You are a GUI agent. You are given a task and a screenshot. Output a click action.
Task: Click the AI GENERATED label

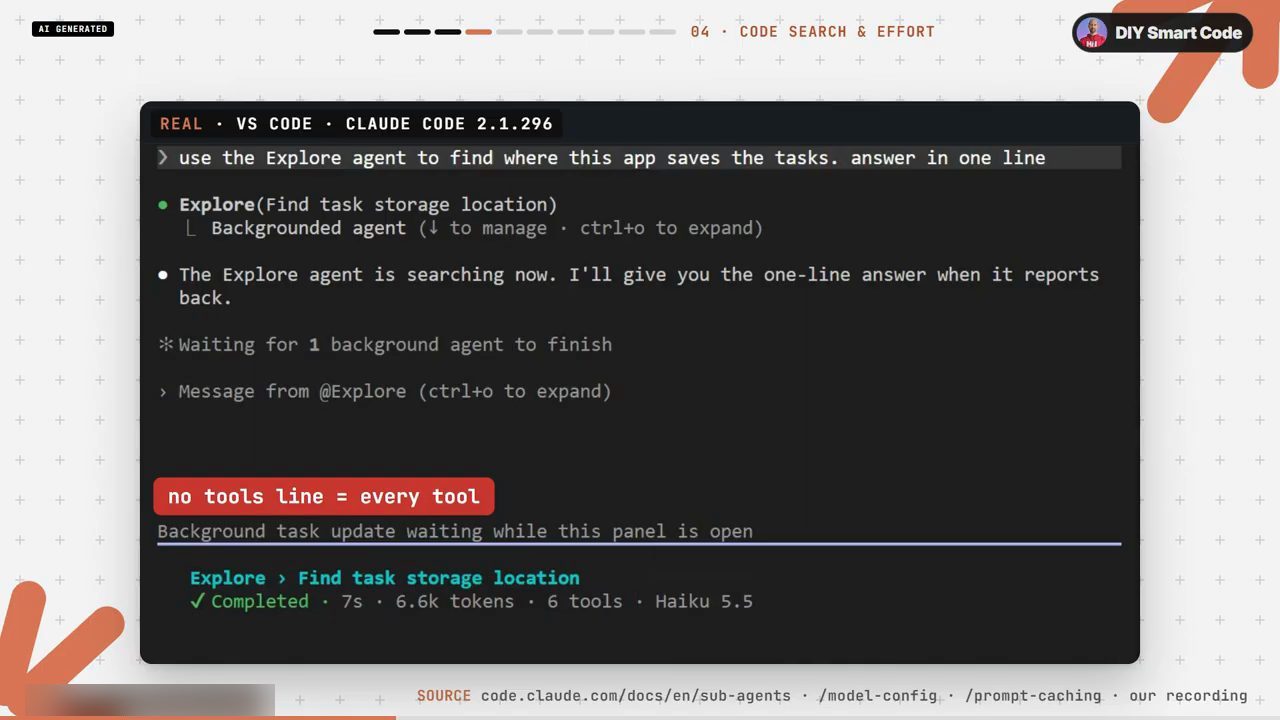pos(73,29)
